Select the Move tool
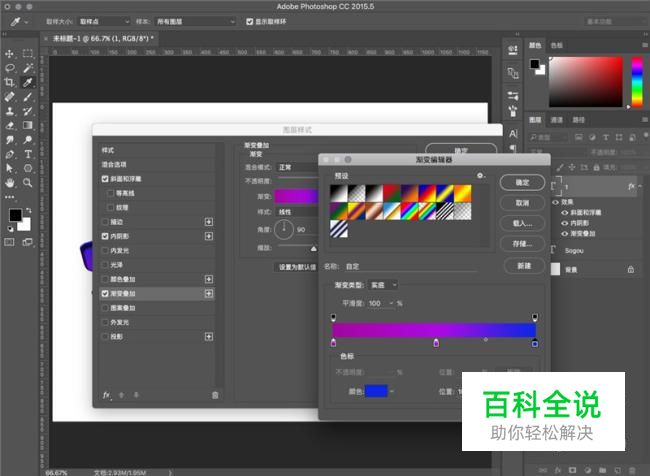650x476 pixels. 10,53
